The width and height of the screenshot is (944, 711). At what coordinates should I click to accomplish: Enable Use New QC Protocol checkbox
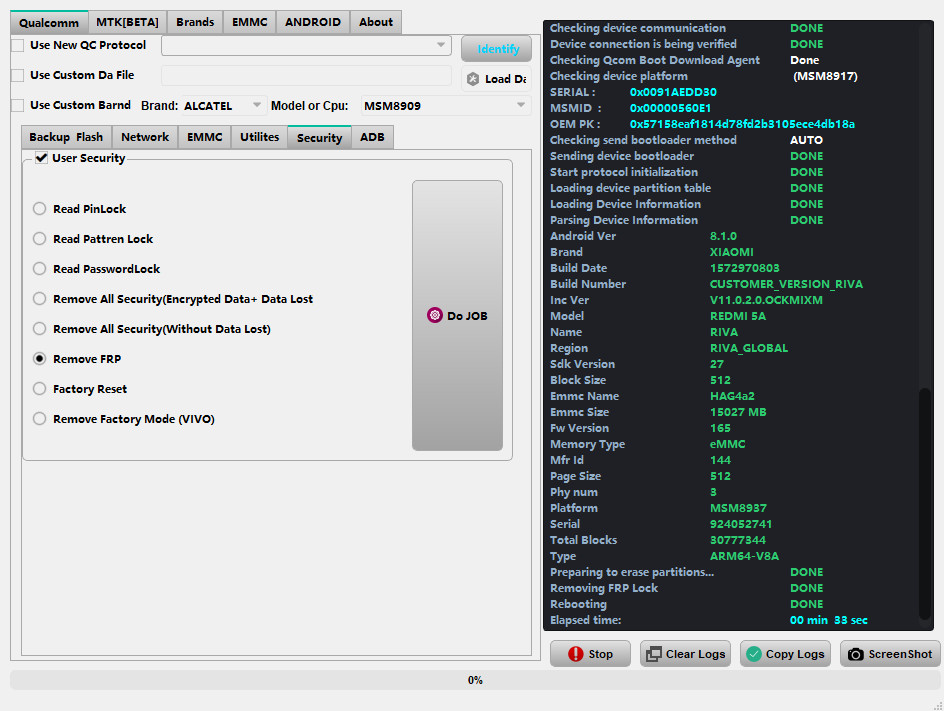18,46
